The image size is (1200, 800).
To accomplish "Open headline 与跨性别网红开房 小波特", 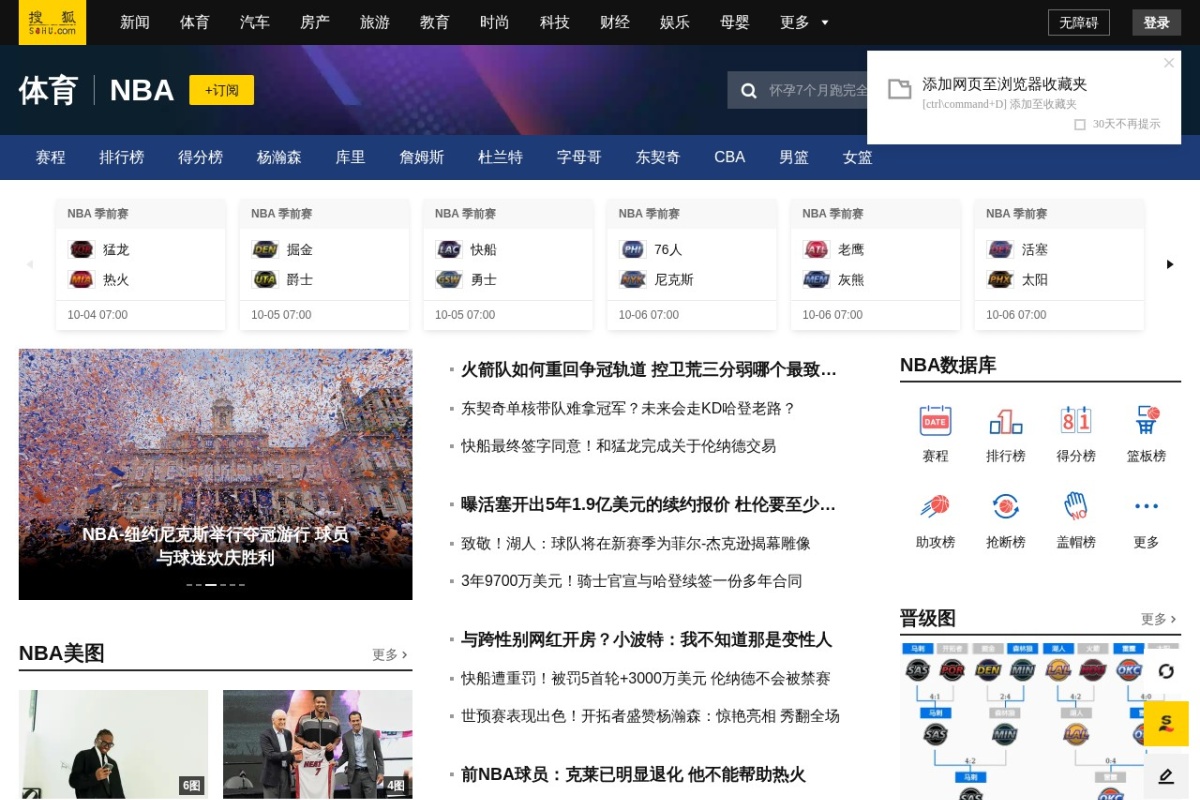I will (646, 639).
